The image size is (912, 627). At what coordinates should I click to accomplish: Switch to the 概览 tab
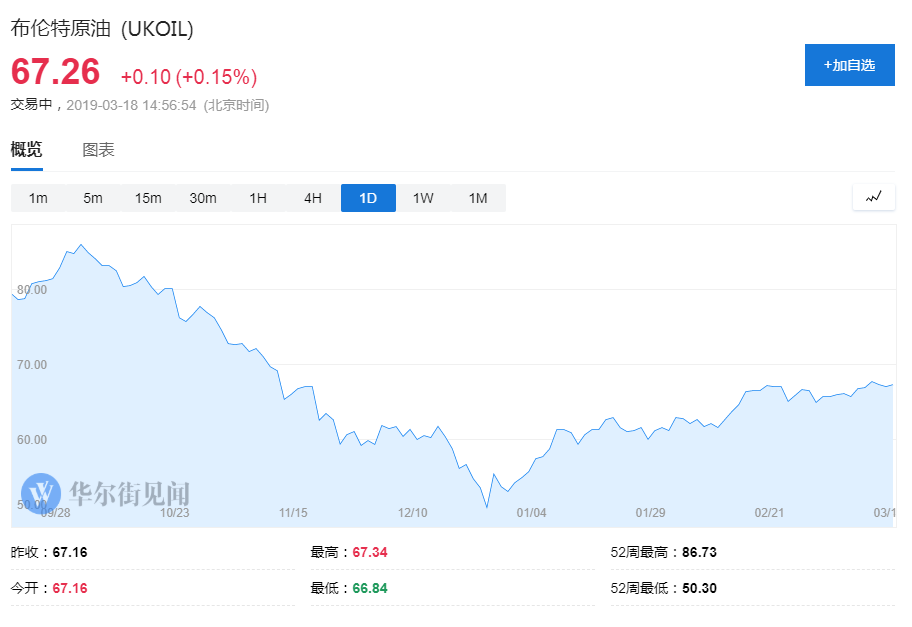click(x=27, y=150)
